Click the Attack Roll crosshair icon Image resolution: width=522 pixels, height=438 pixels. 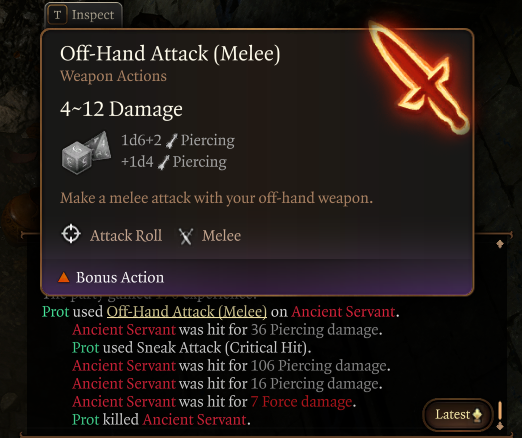click(71, 234)
